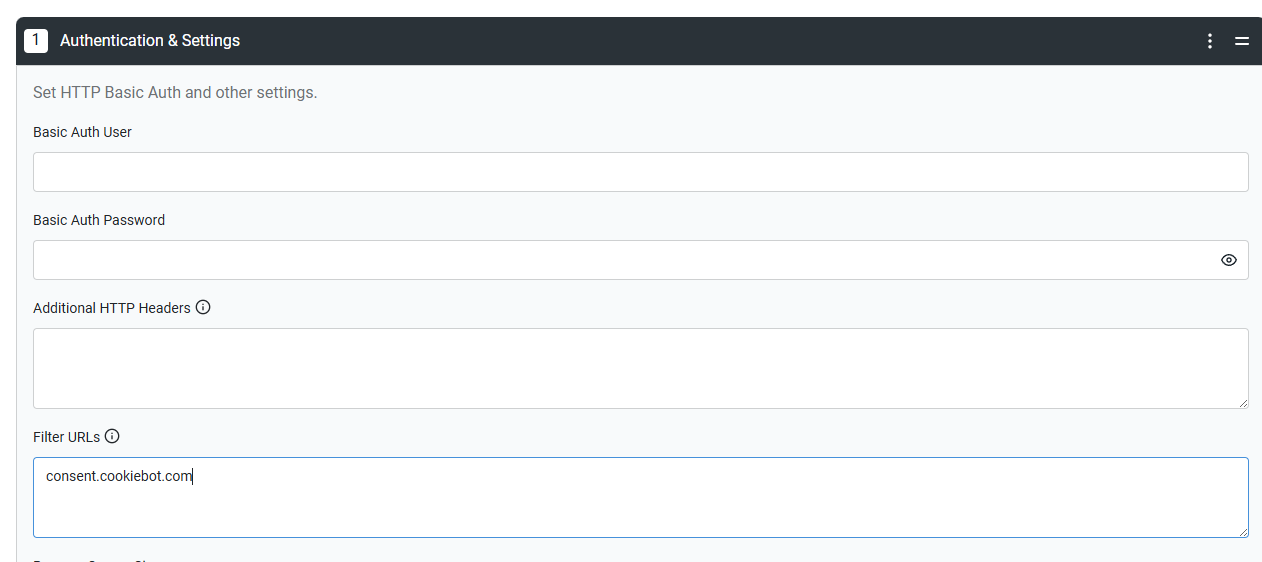Click info icon beside Additional HTTP Headers
The height and width of the screenshot is (562, 1262).
[203, 307]
